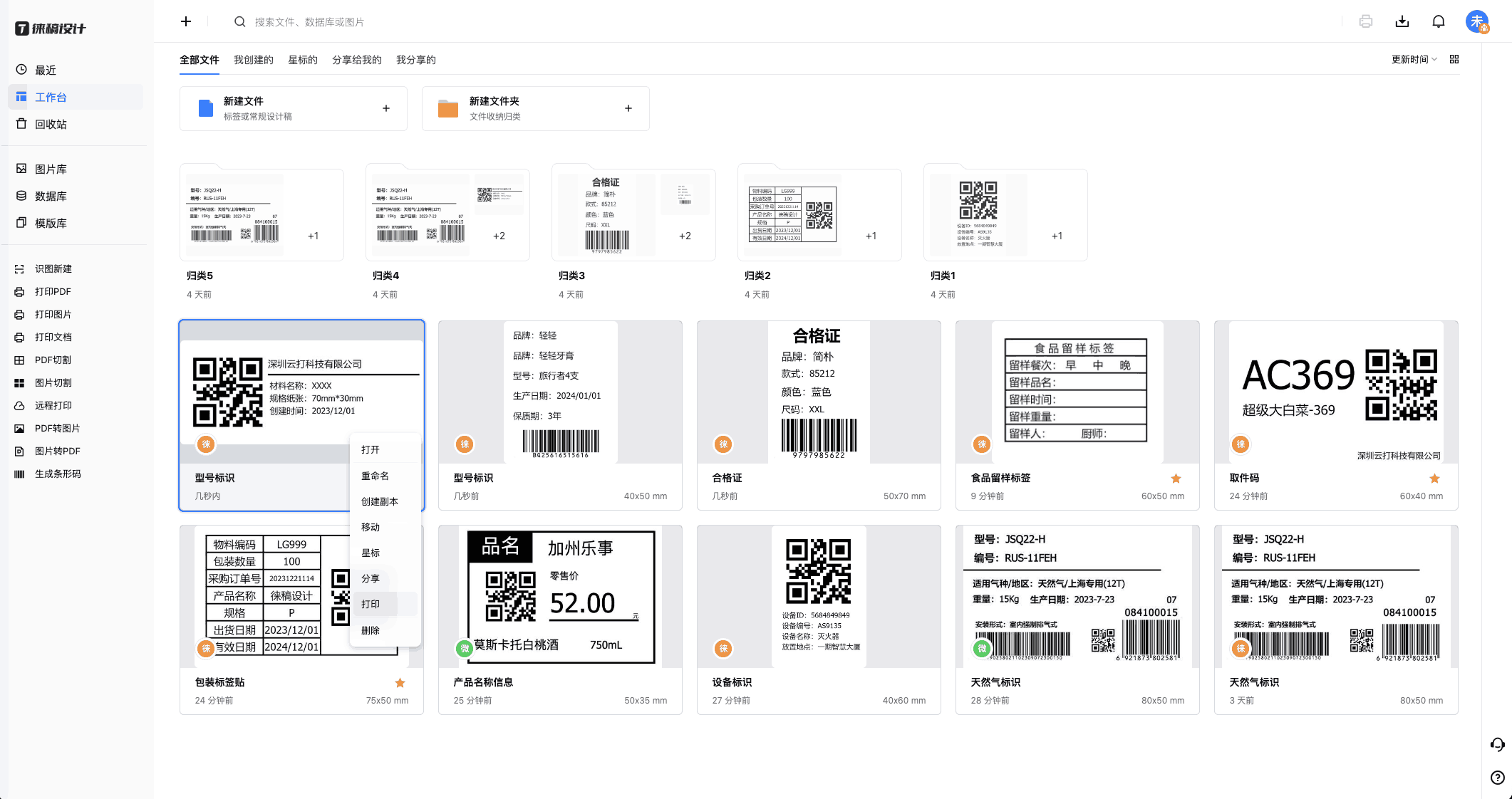Viewport: 1512px width, 799px height.
Task: Click the download icon in top bar
Action: pos(1402,21)
